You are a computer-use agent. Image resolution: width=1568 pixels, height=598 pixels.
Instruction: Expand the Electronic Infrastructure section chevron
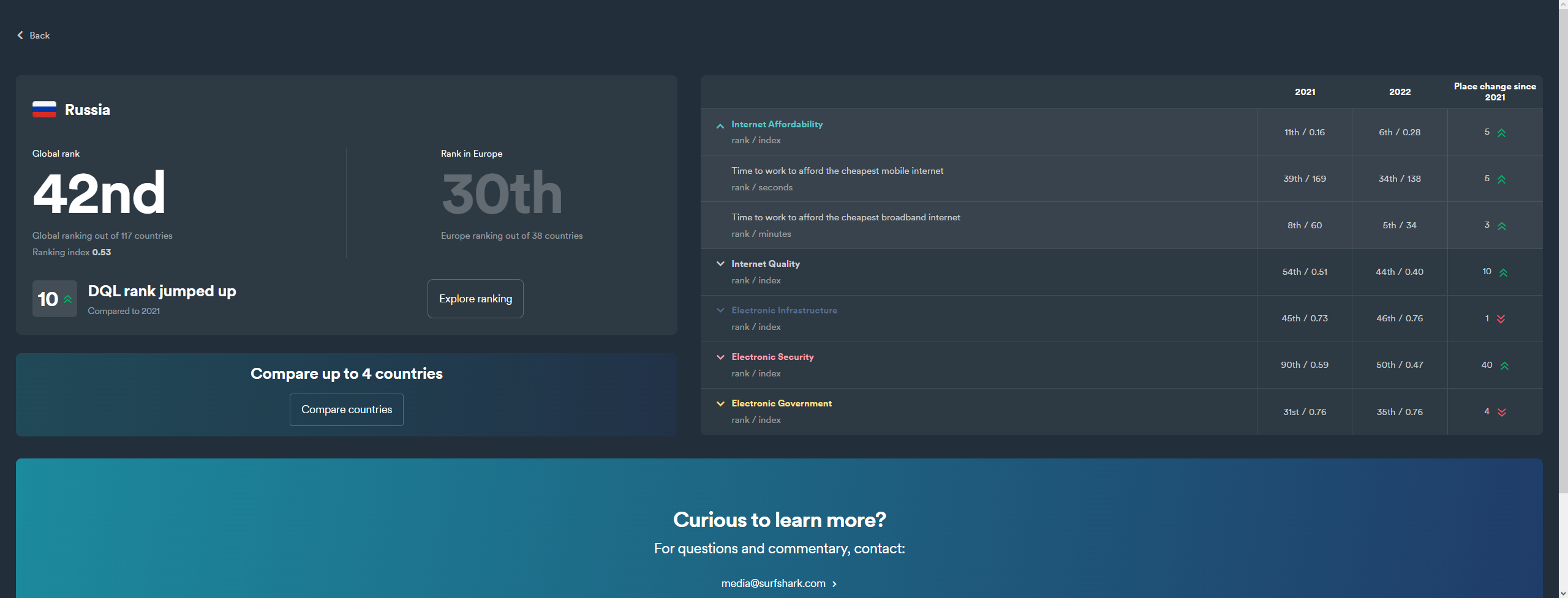pos(720,310)
